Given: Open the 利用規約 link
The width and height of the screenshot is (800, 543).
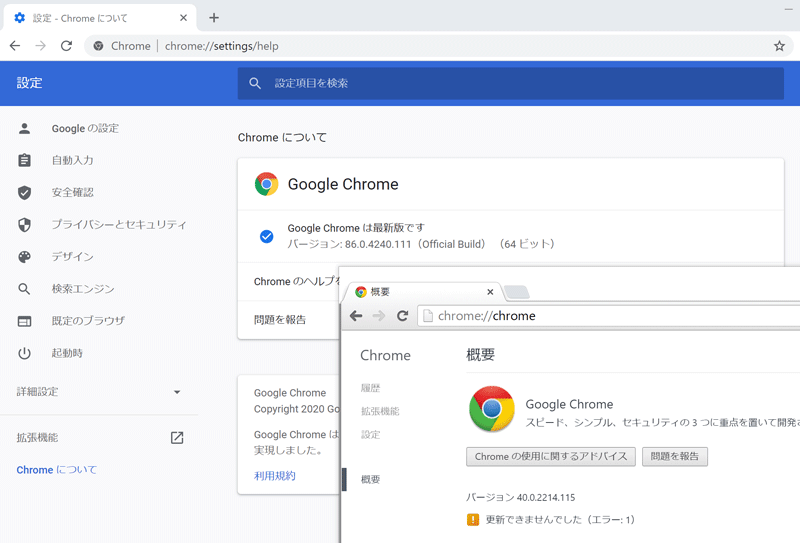Looking at the screenshot, I should [274, 476].
